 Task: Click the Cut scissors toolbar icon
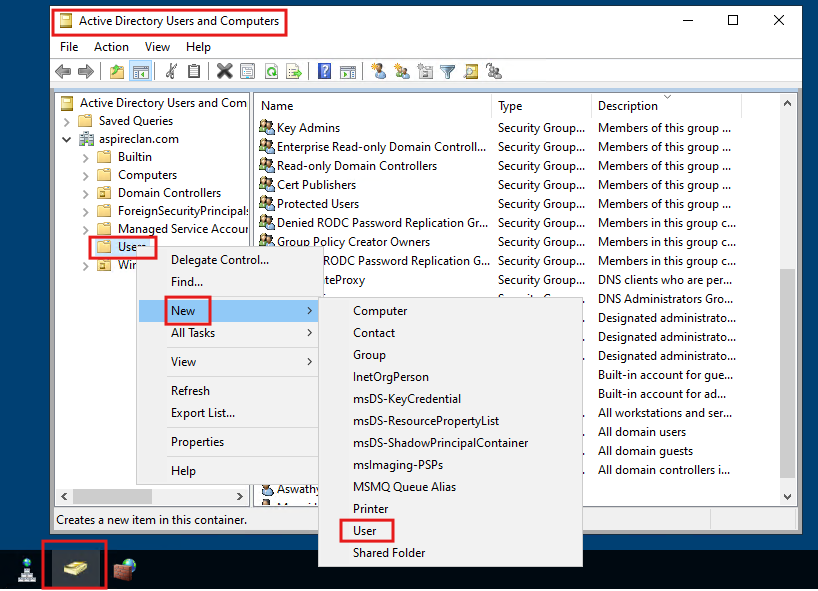tap(171, 71)
